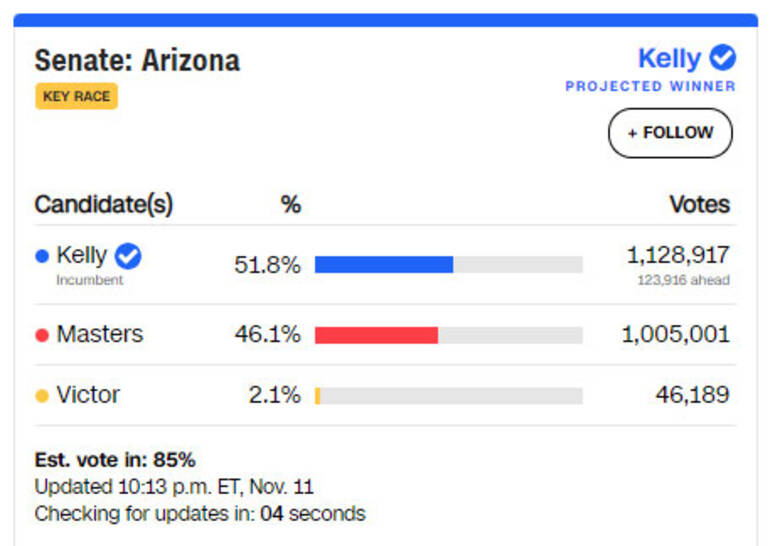The width and height of the screenshot is (775, 546).
Task: Click the PROJECTED WINNER label
Action: 650,87
